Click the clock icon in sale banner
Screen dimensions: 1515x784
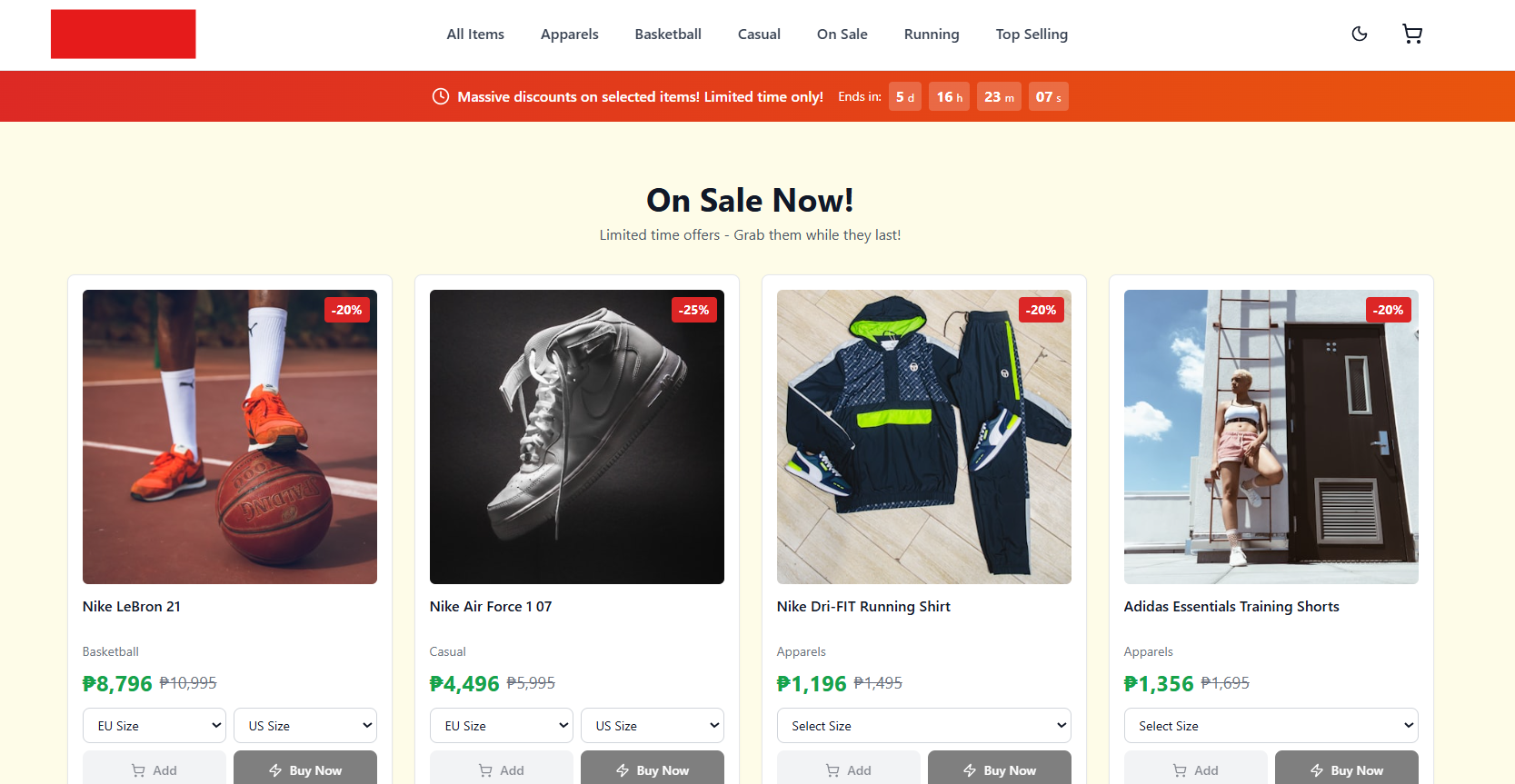click(441, 96)
